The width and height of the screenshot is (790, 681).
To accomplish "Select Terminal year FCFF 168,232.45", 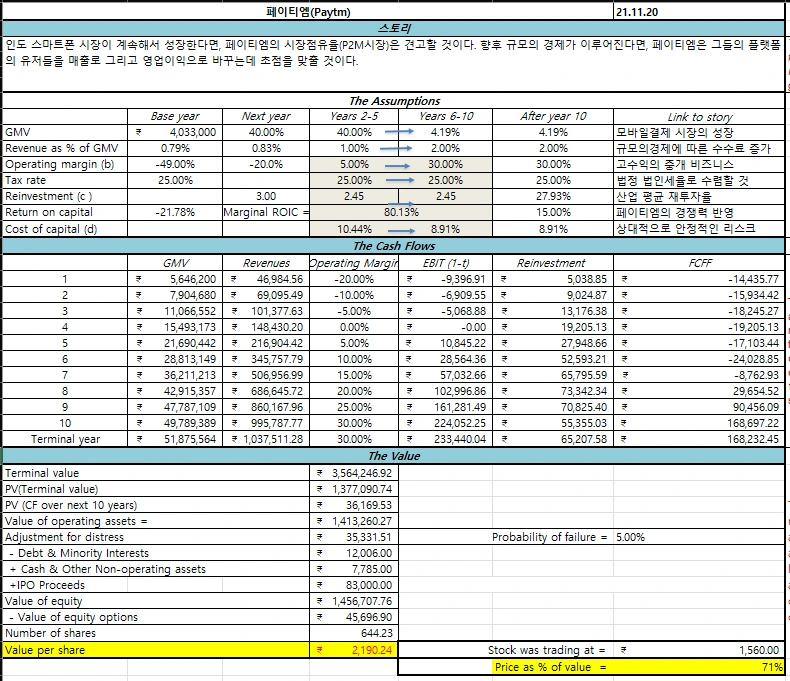I will click(x=699, y=439).
